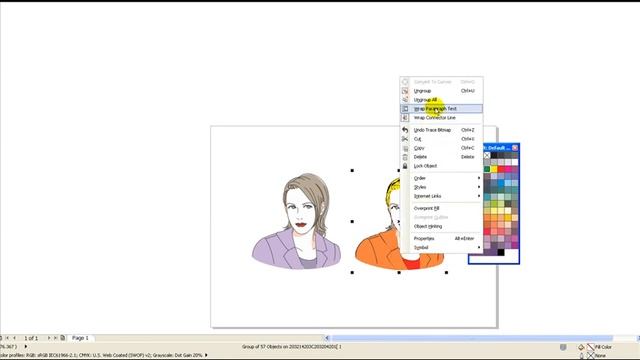Click the trash Delete icon

[x=405, y=157]
